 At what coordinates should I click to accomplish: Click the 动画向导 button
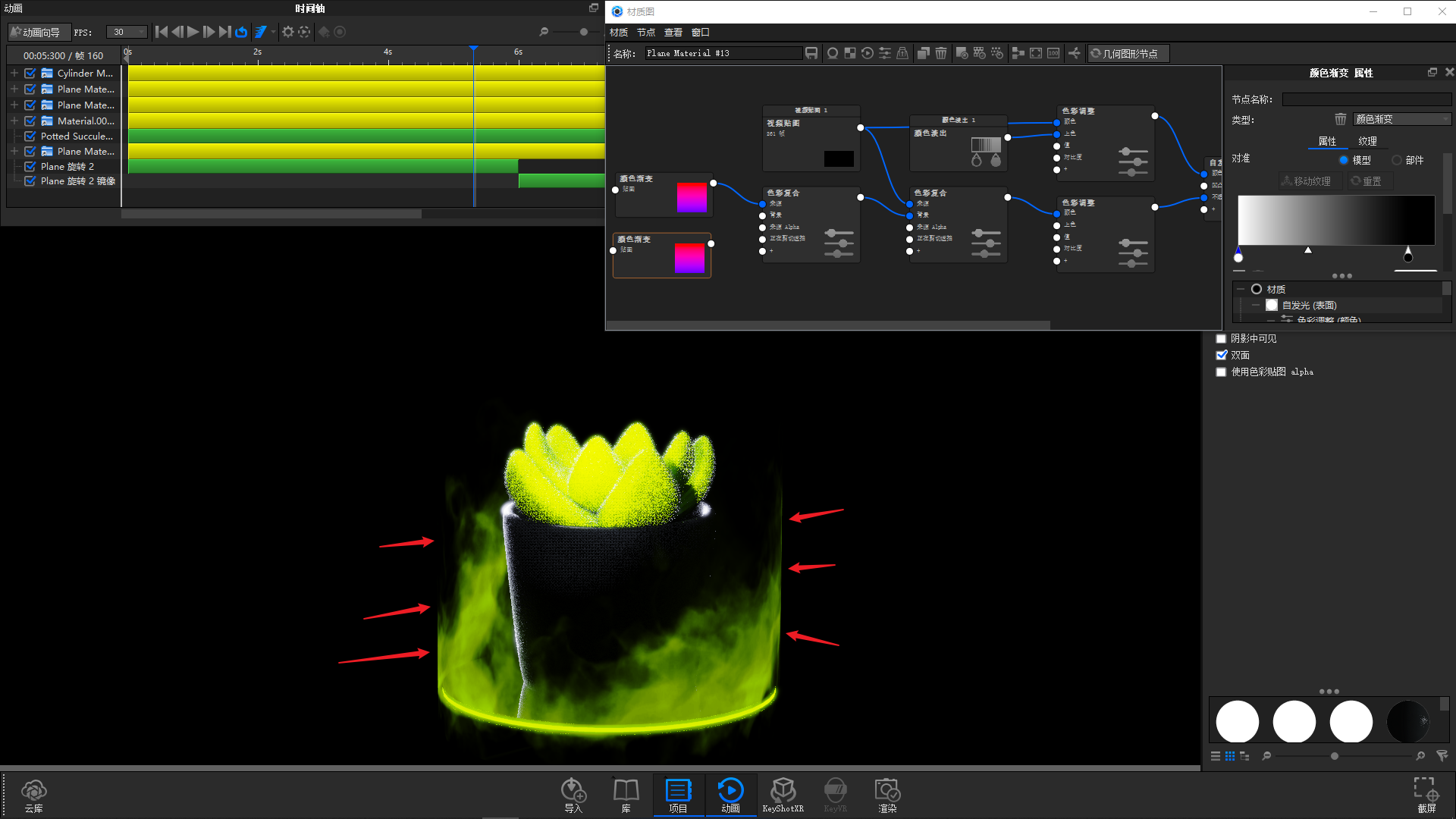pyautogui.click(x=39, y=32)
